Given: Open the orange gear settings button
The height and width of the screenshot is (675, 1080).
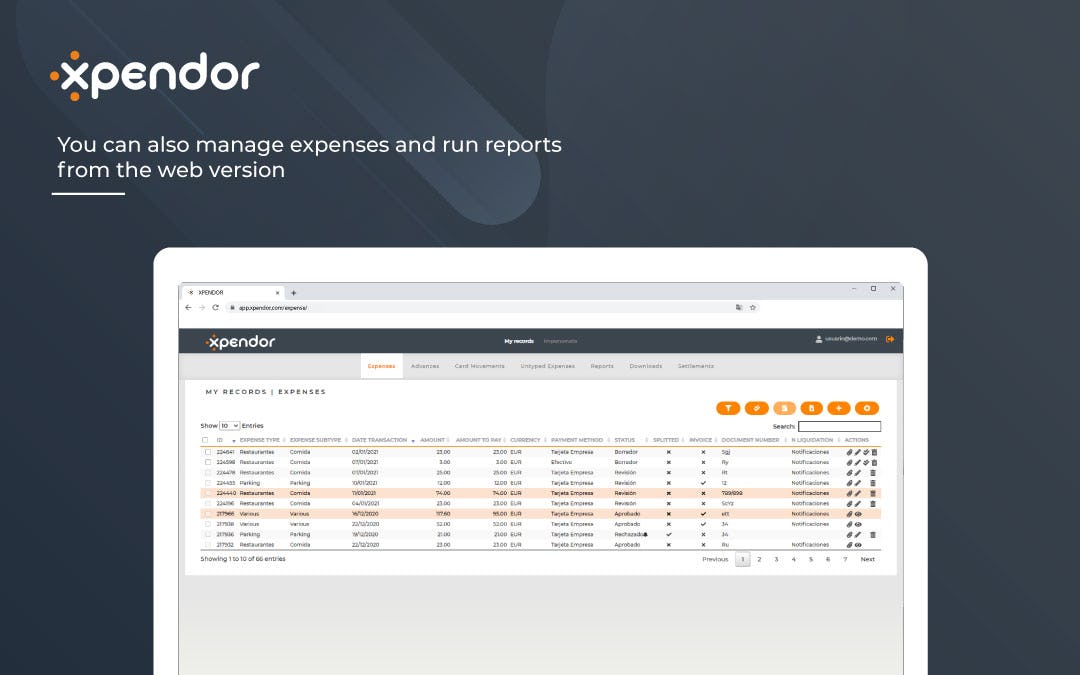Looking at the screenshot, I should click(867, 408).
